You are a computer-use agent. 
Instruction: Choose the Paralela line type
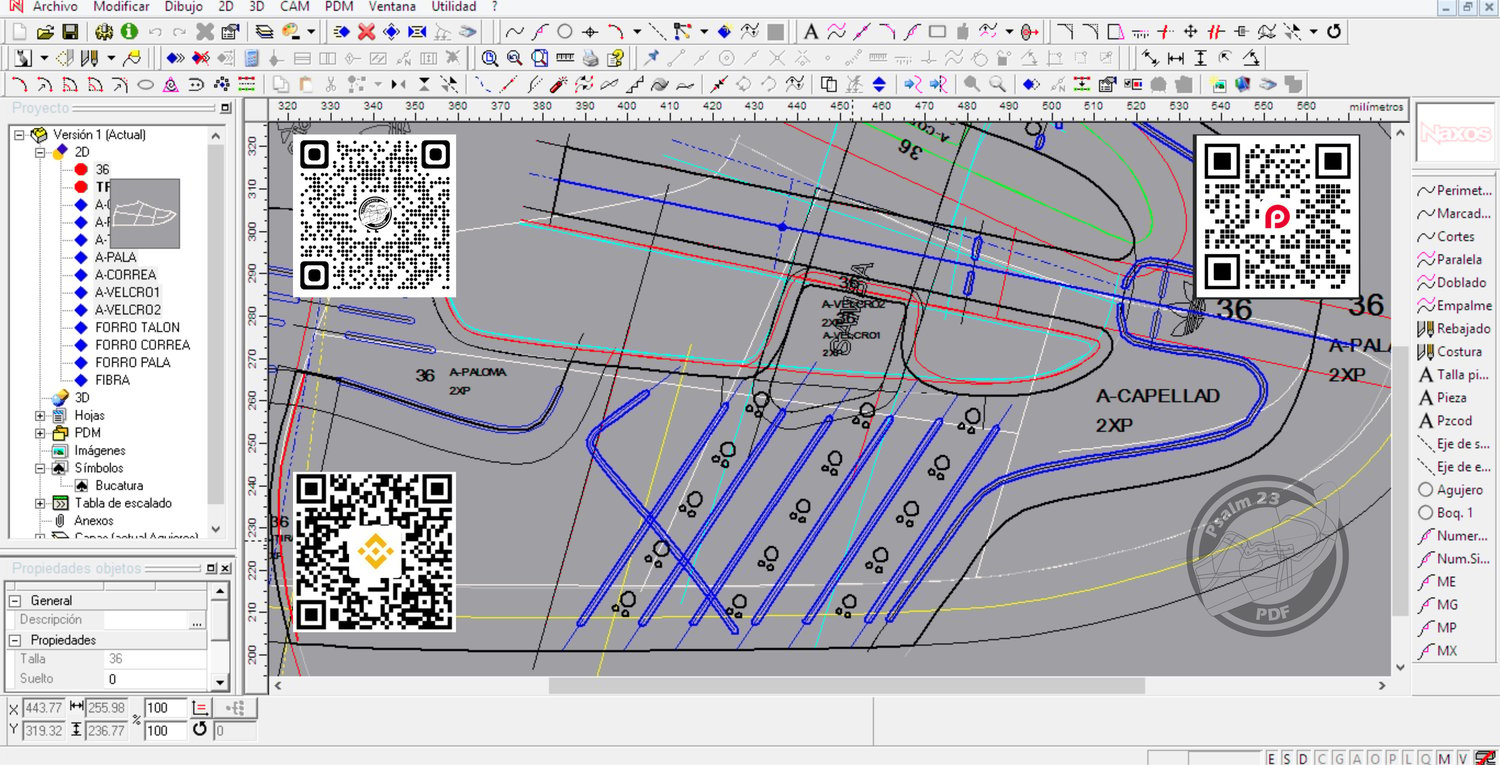[x=1455, y=260]
